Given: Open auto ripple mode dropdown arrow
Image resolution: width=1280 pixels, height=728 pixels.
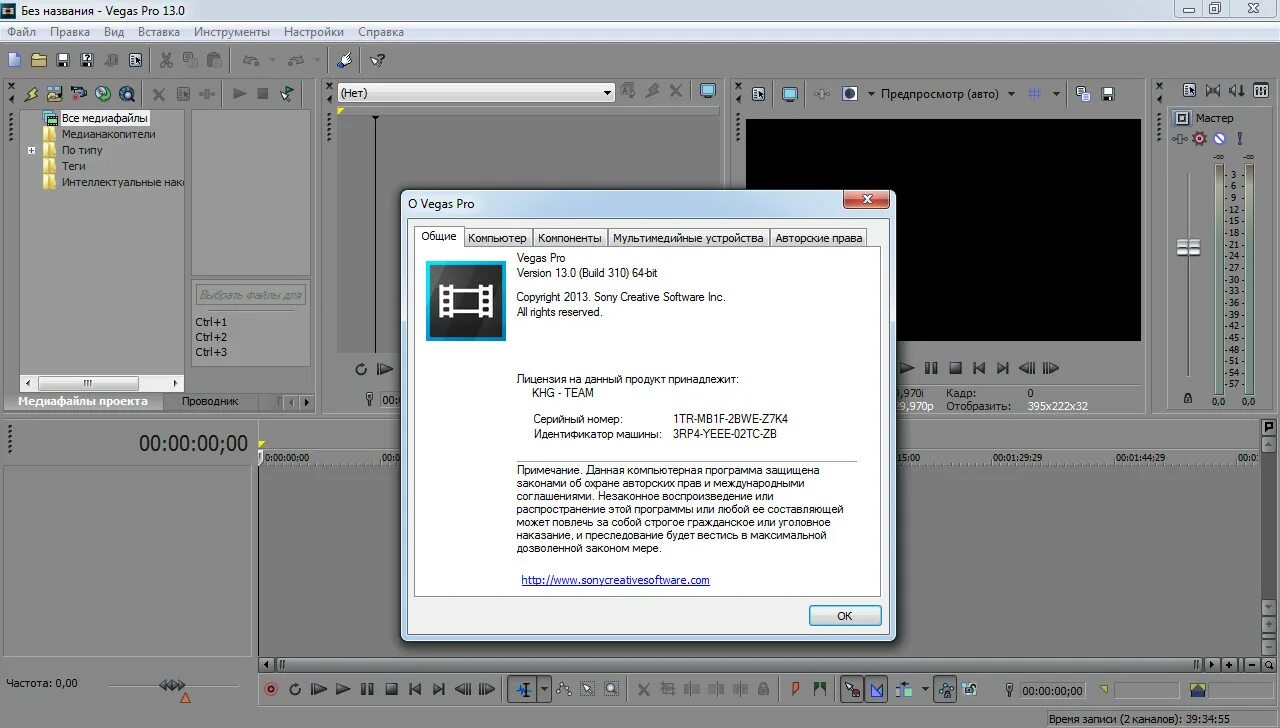Looking at the screenshot, I should [925, 690].
